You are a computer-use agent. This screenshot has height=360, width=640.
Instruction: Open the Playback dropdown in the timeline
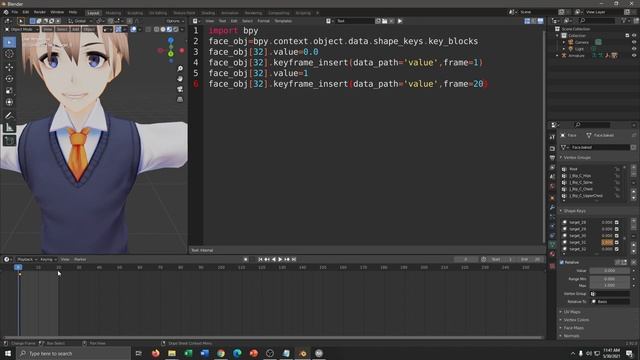27,259
